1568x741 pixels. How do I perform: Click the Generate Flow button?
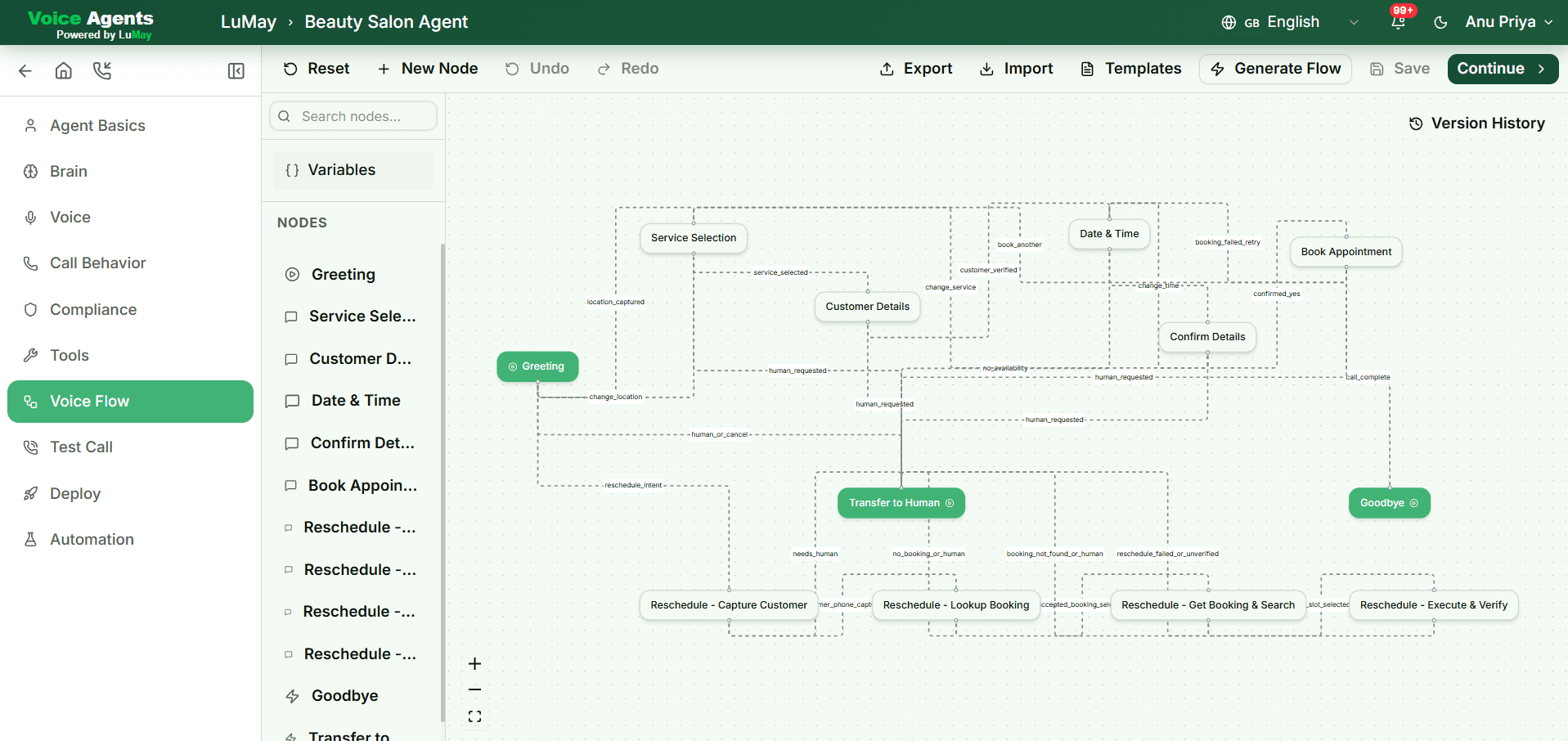[x=1275, y=69]
